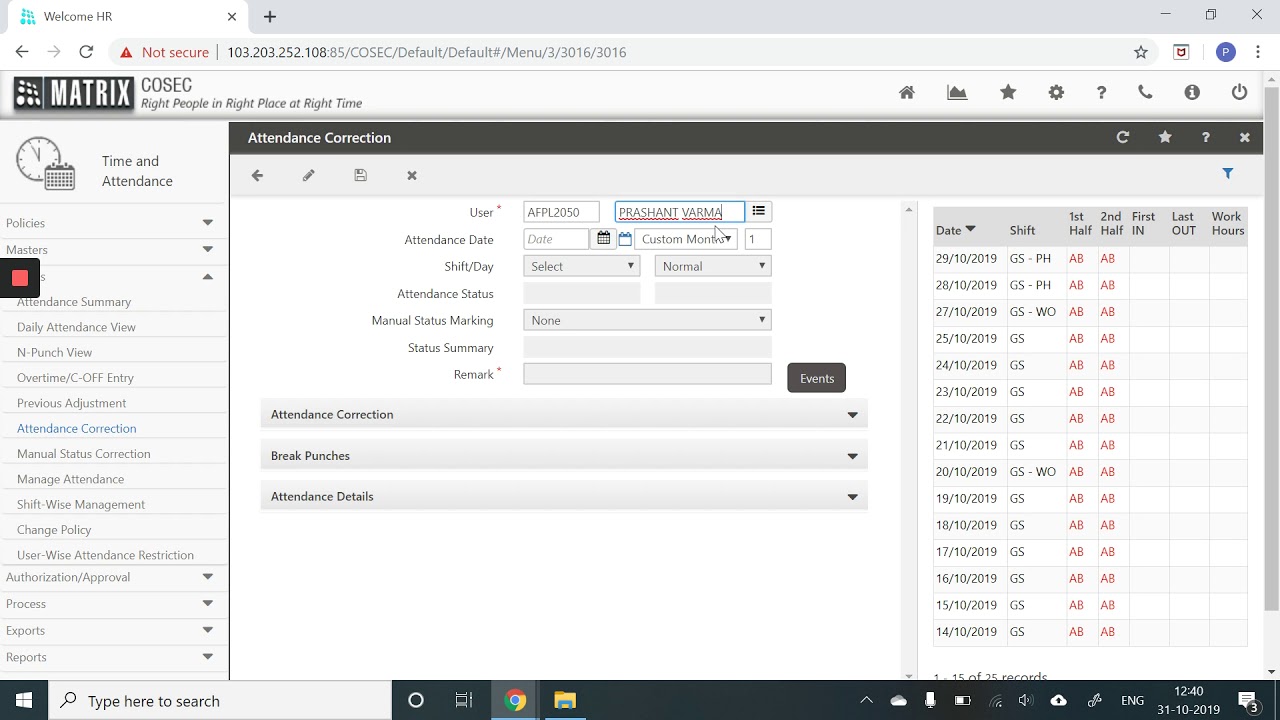Screen dimensions: 1280x720
Task: Add Attendance Correction panel to favorites
Action: point(1165,137)
